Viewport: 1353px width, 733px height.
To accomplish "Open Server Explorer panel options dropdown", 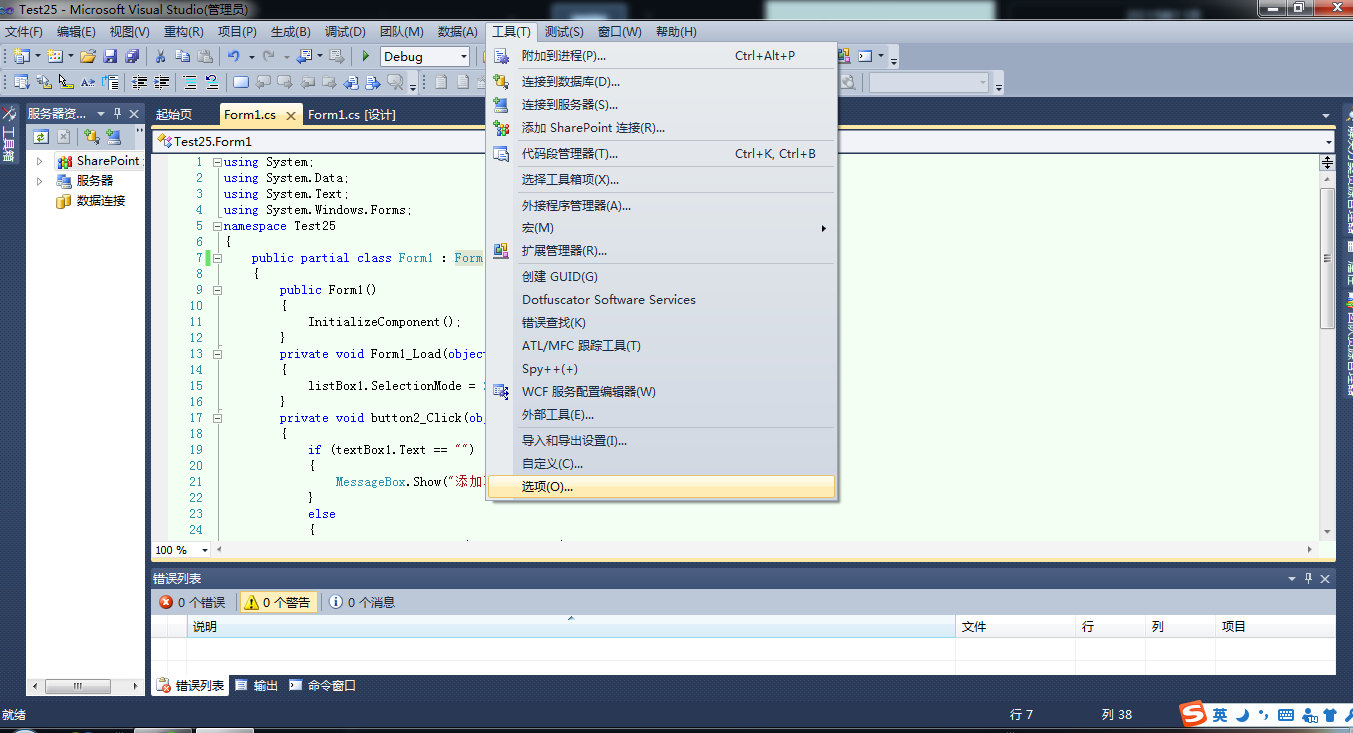I will click(101, 114).
